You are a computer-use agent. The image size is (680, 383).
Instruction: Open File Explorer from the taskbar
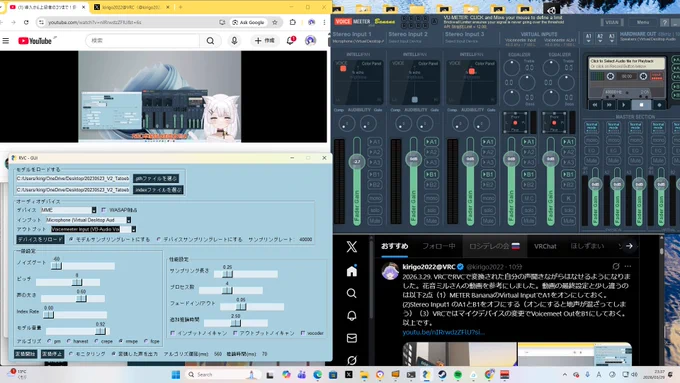click(364, 374)
